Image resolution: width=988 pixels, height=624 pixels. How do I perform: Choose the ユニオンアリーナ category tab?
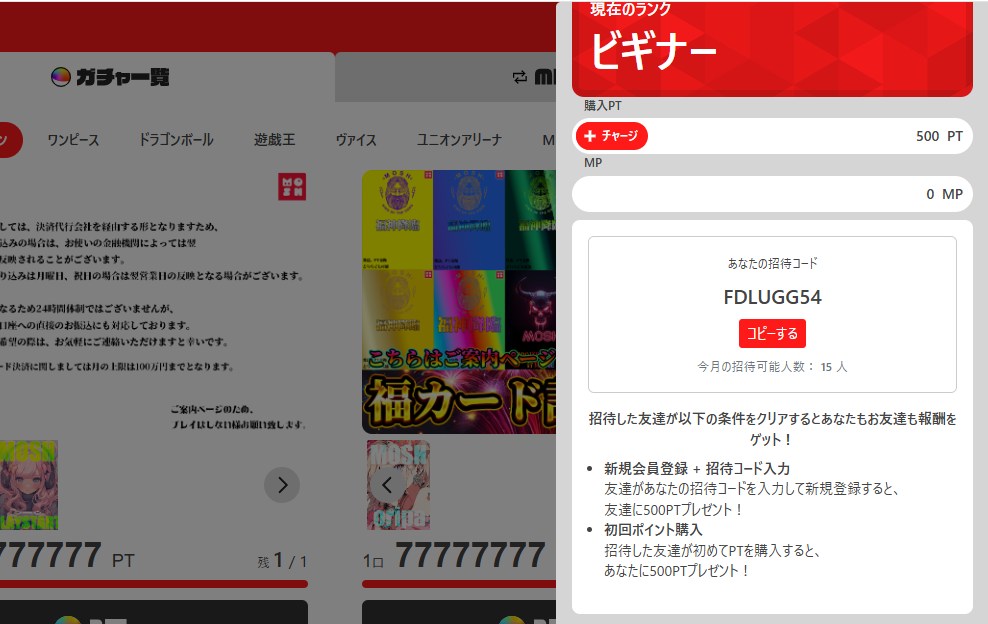459,140
